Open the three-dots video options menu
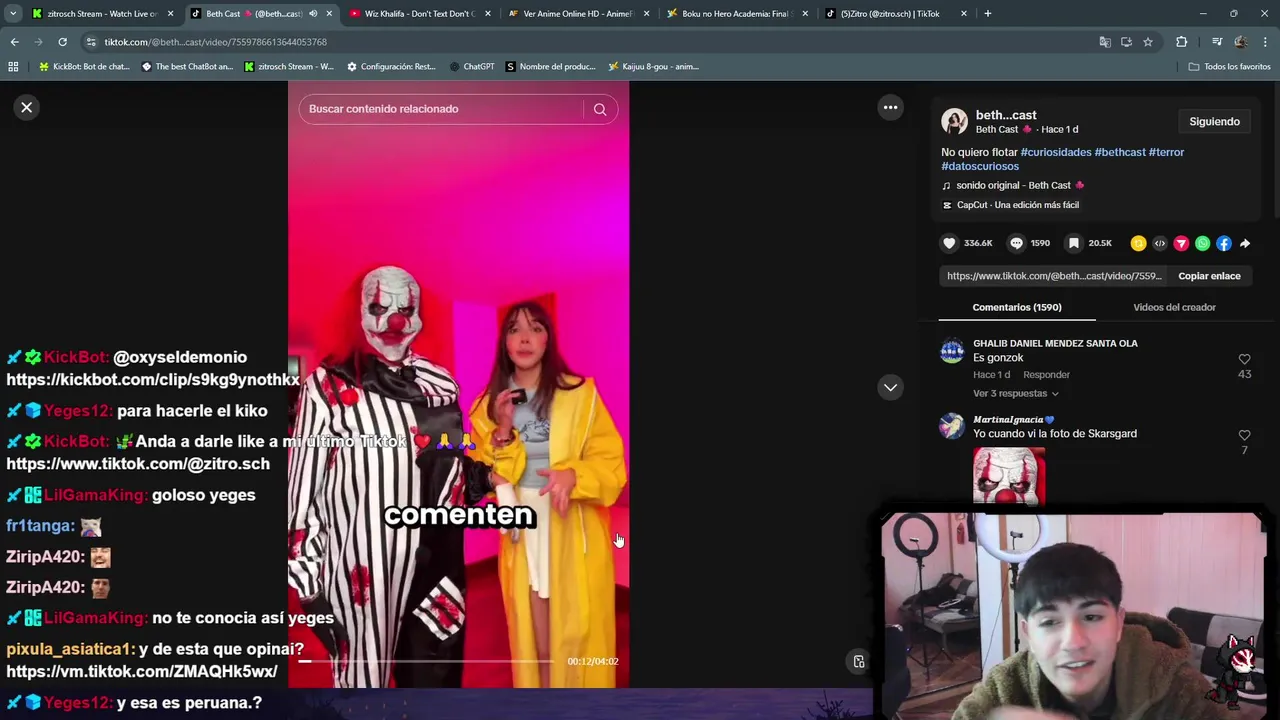The height and width of the screenshot is (720, 1280). 890,107
